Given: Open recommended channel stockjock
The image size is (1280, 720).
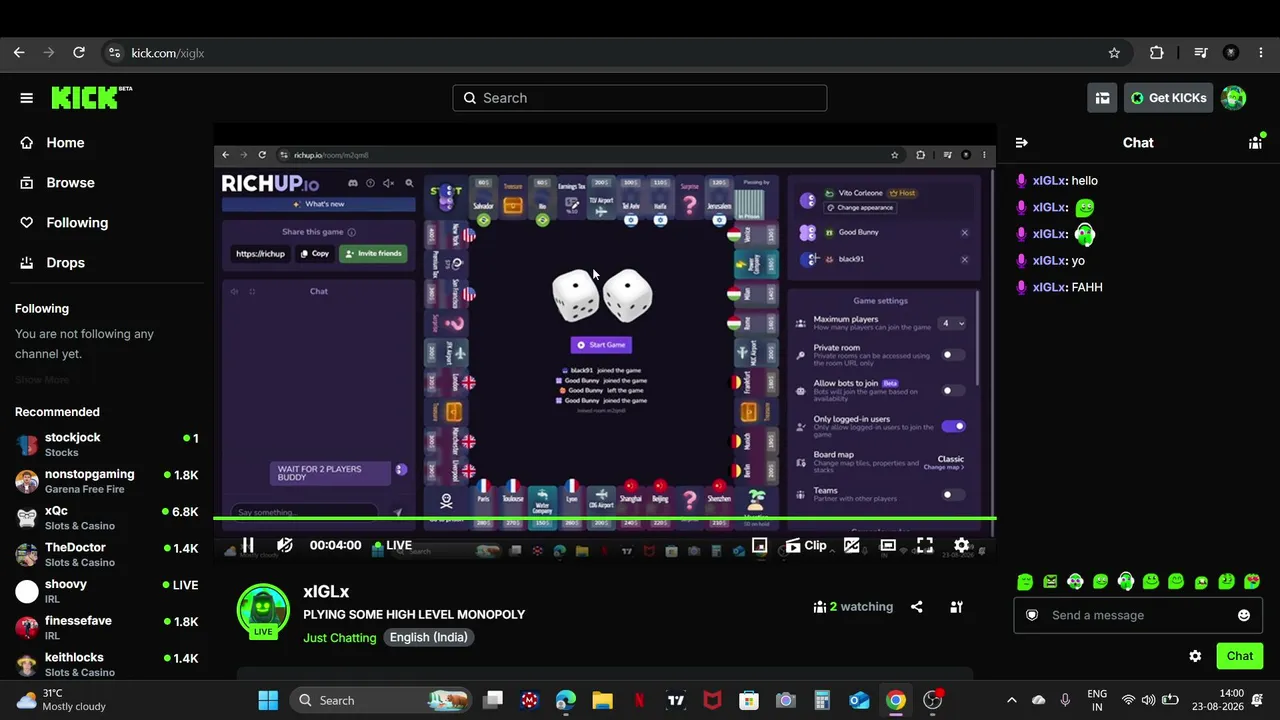Looking at the screenshot, I should 106,445.
